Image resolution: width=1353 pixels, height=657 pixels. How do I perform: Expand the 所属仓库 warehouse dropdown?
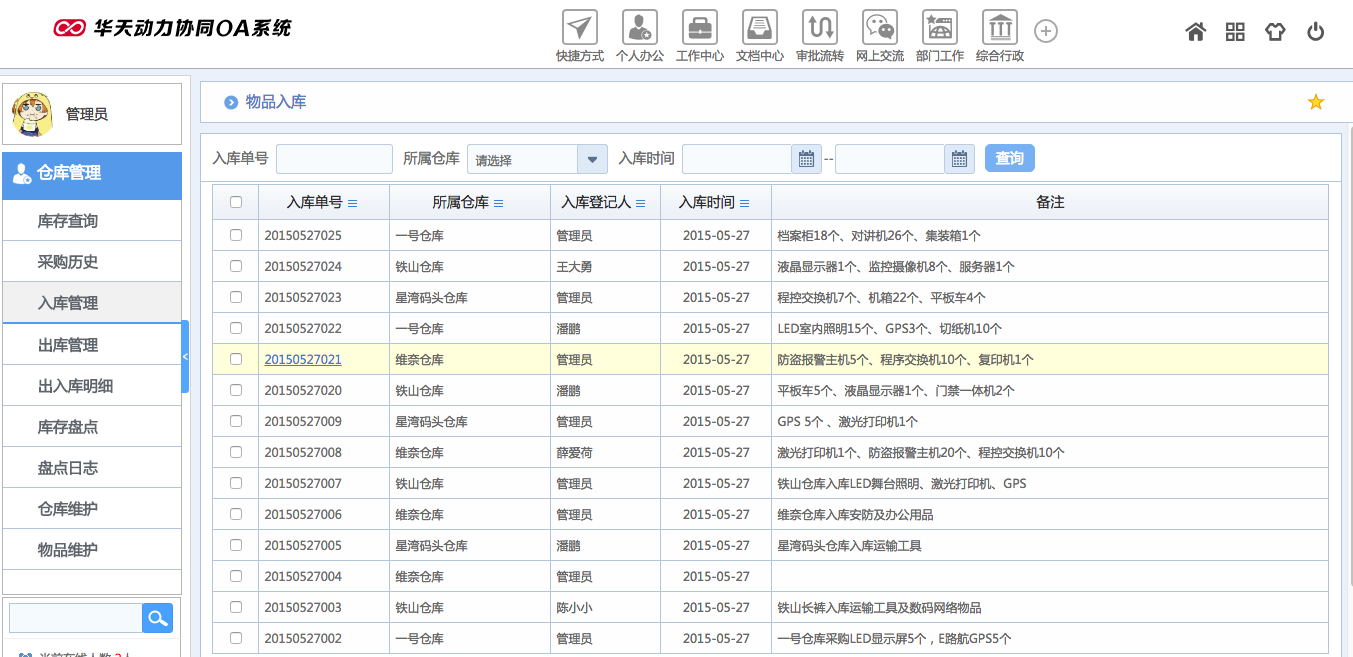(592, 159)
